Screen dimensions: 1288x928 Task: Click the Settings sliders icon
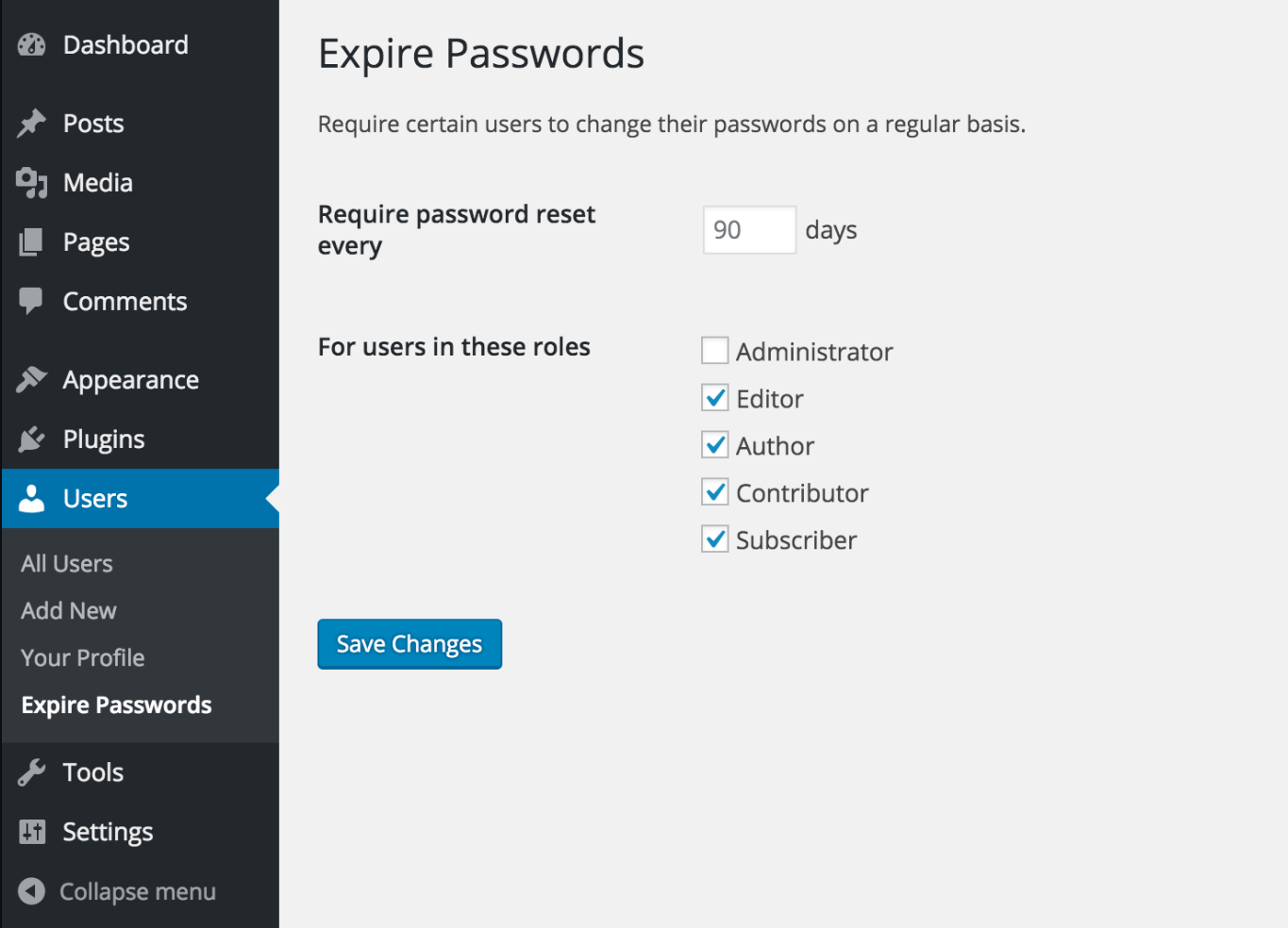coord(31,832)
